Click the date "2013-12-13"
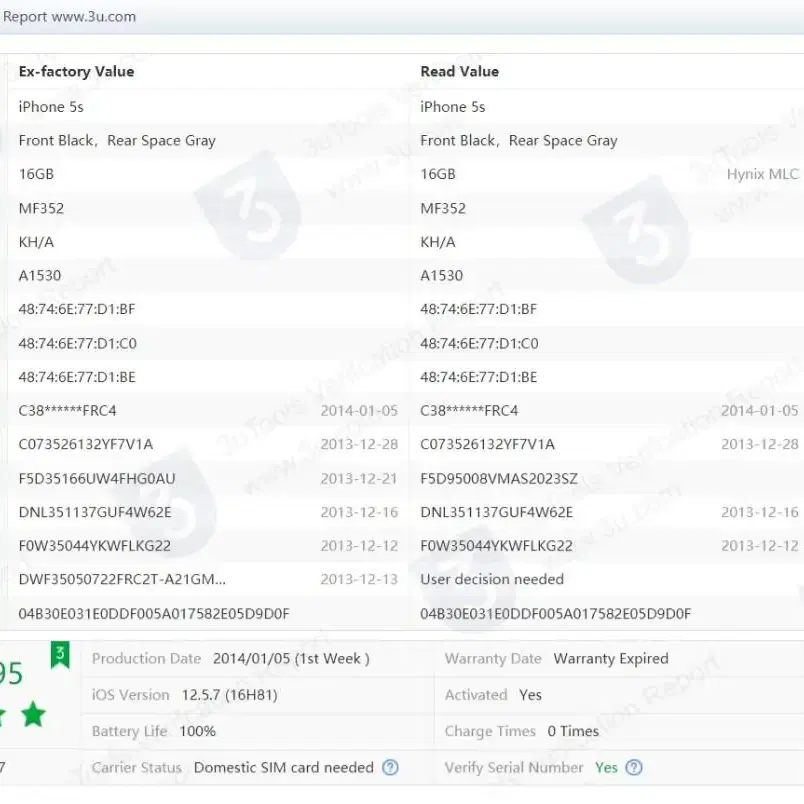This screenshot has width=804, height=804. (359, 579)
